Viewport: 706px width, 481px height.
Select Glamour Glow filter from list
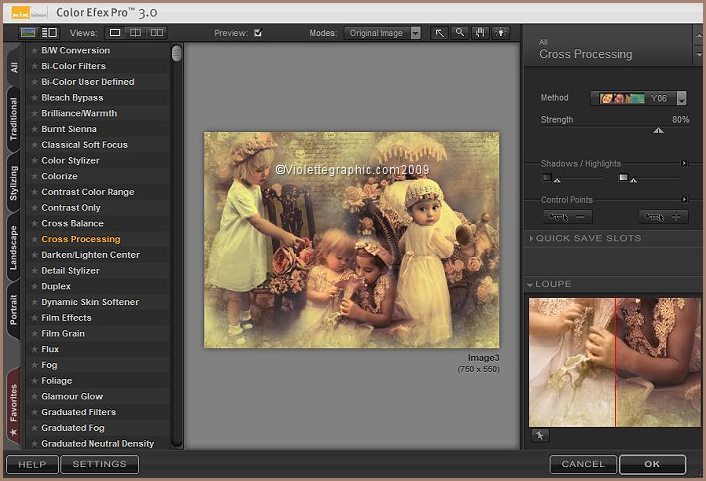(72, 397)
